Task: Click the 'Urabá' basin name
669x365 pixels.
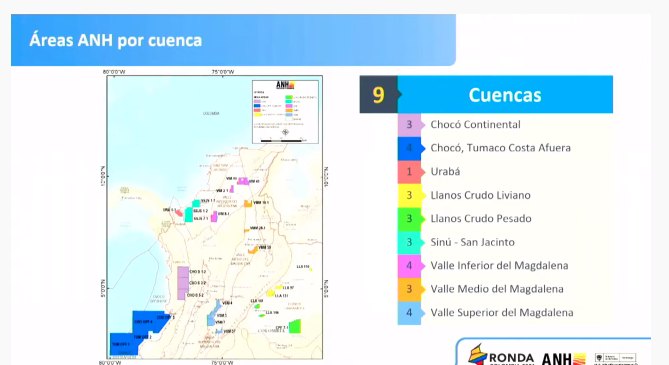Action: [x=445, y=172]
